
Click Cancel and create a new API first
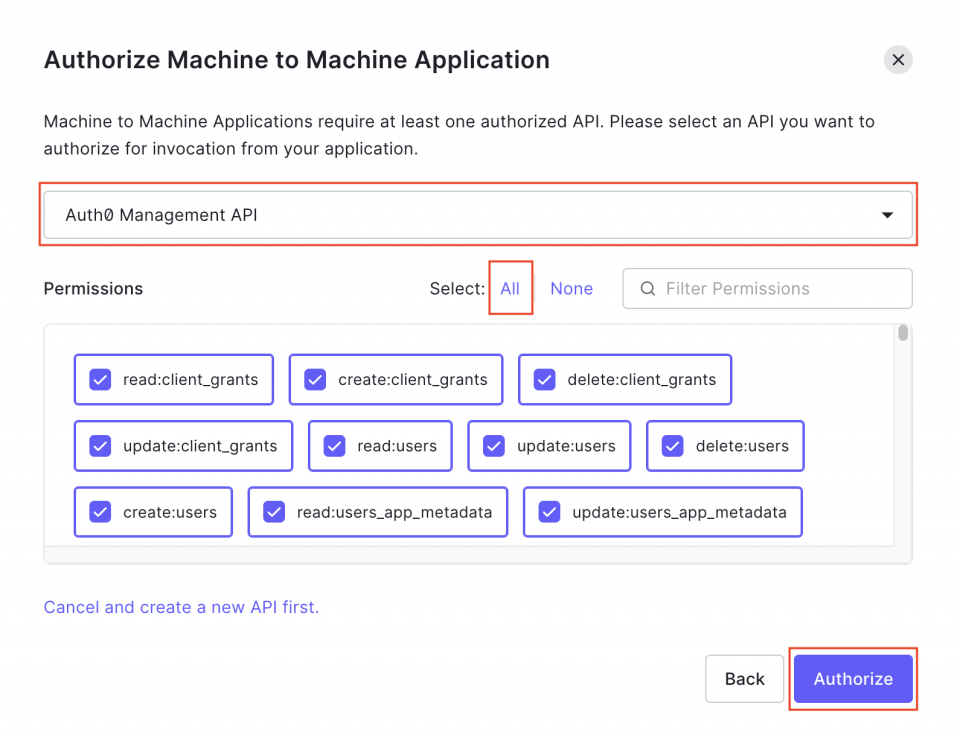click(181, 607)
